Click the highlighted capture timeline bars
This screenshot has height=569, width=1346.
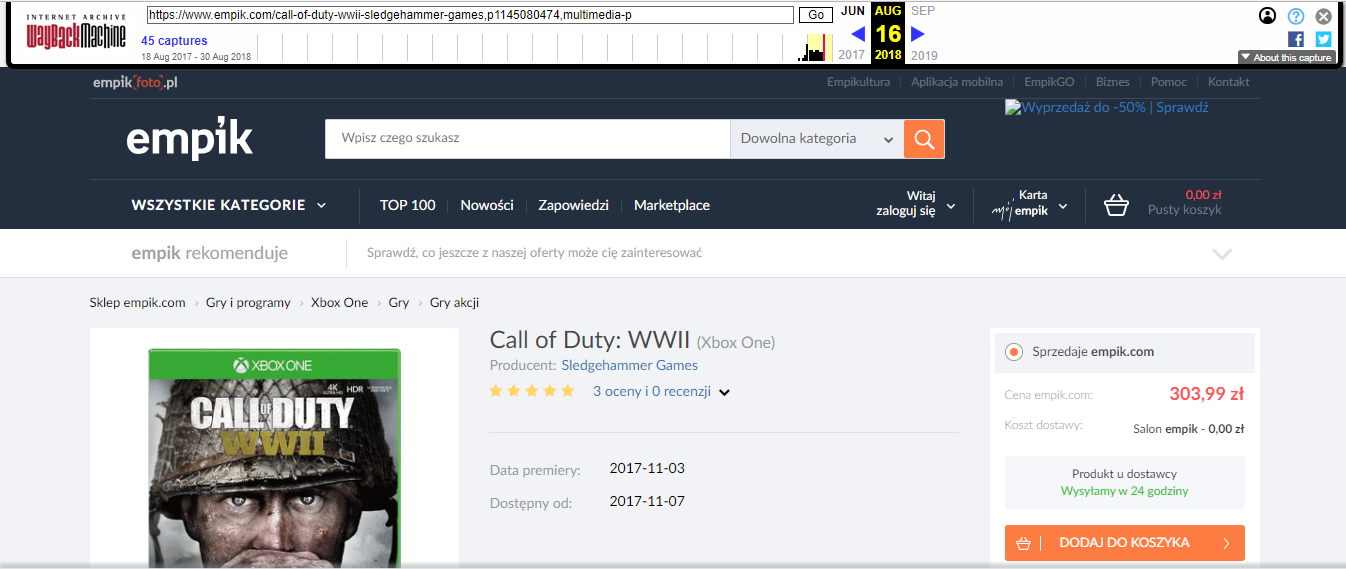point(817,46)
